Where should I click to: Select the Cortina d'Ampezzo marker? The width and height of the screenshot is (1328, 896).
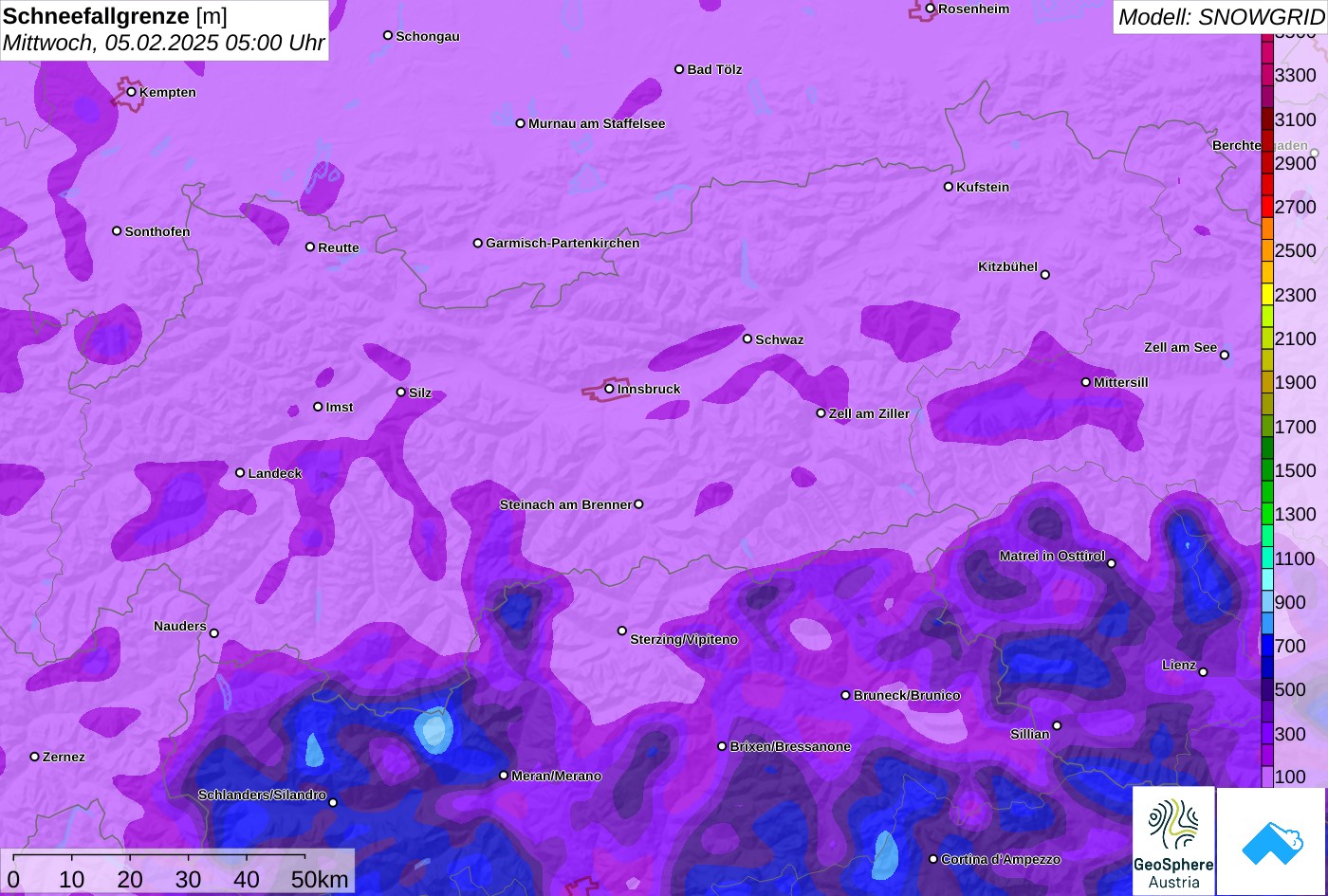click(933, 859)
